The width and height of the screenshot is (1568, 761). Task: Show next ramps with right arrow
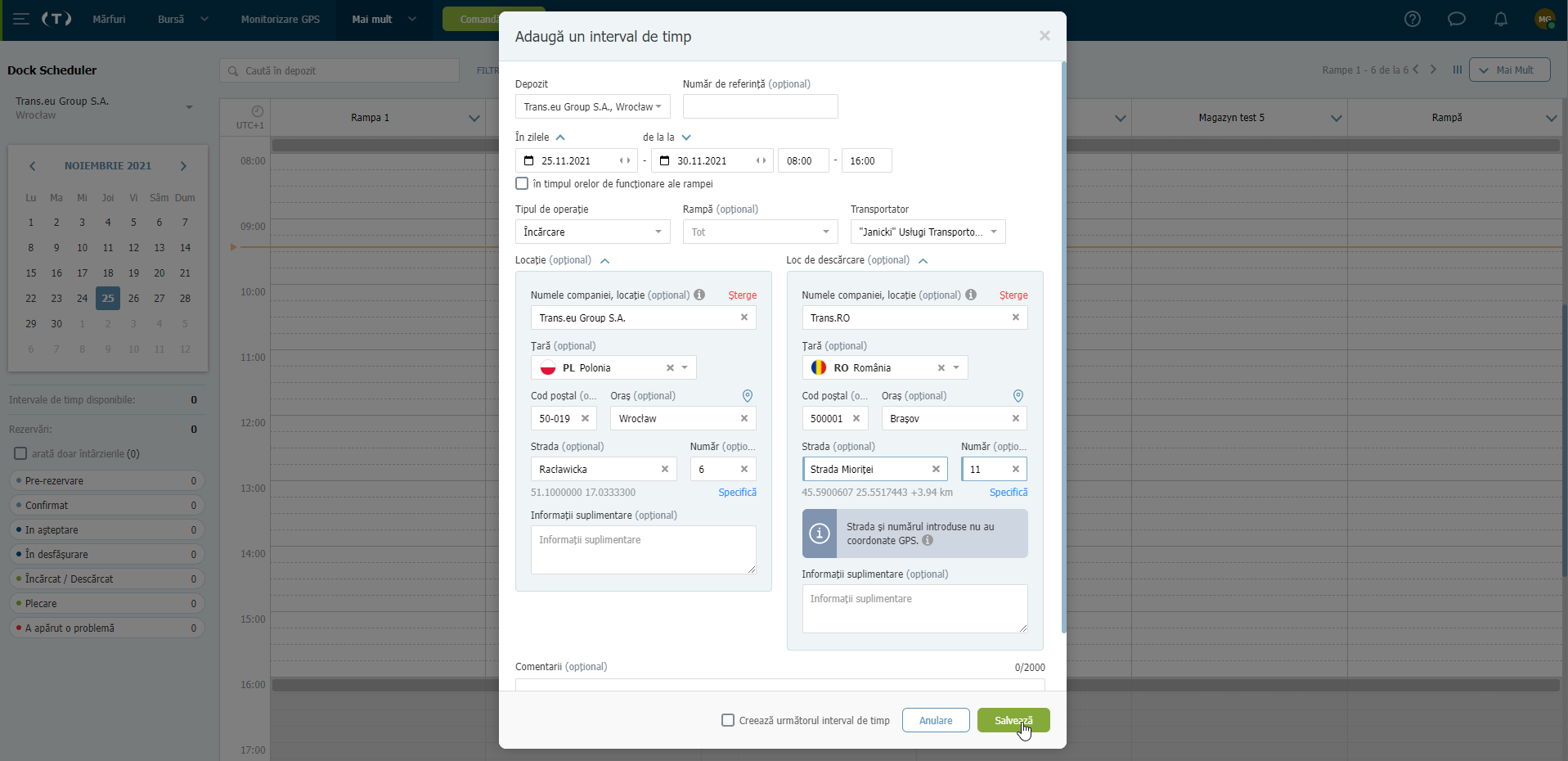1433,70
